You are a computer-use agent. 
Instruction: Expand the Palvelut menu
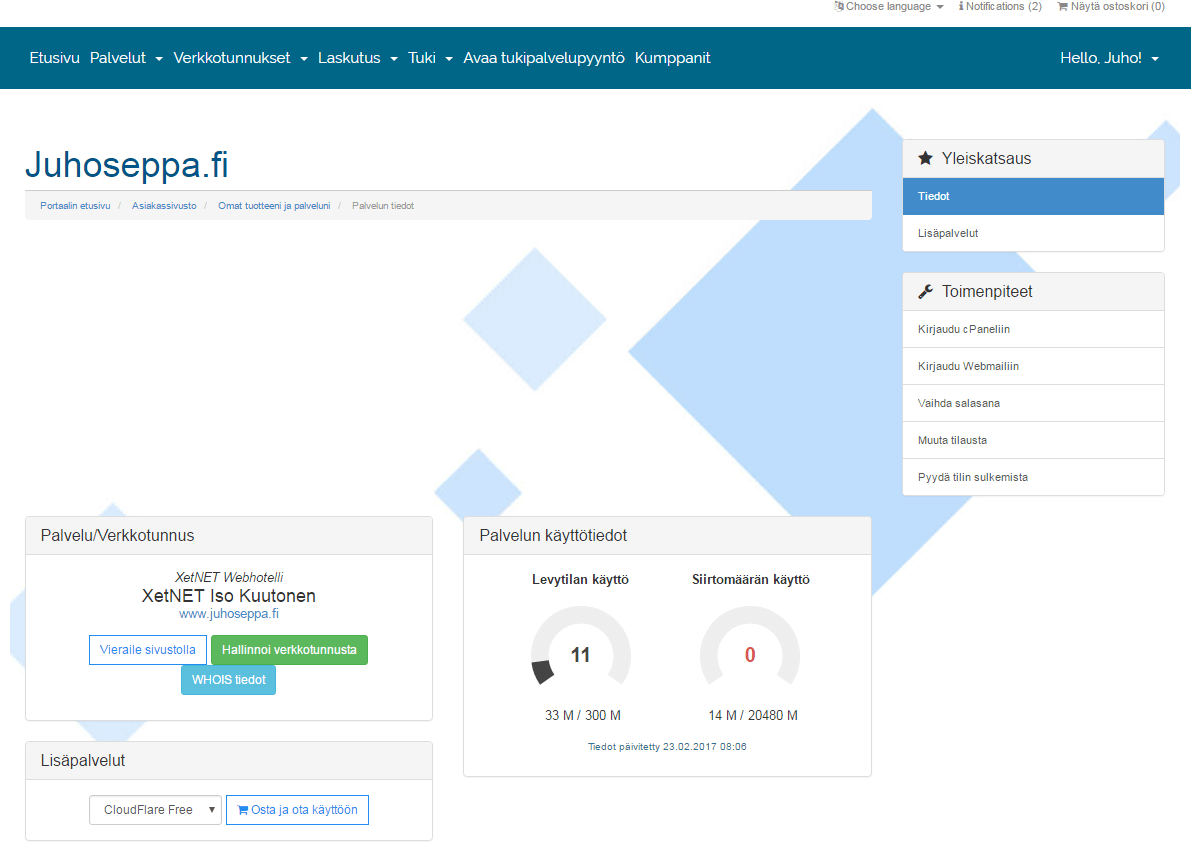coord(126,58)
